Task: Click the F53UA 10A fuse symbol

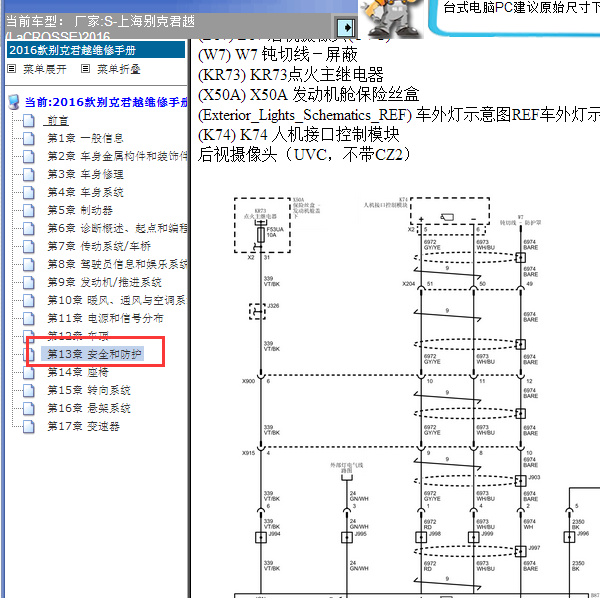Action: coord(261,235)
